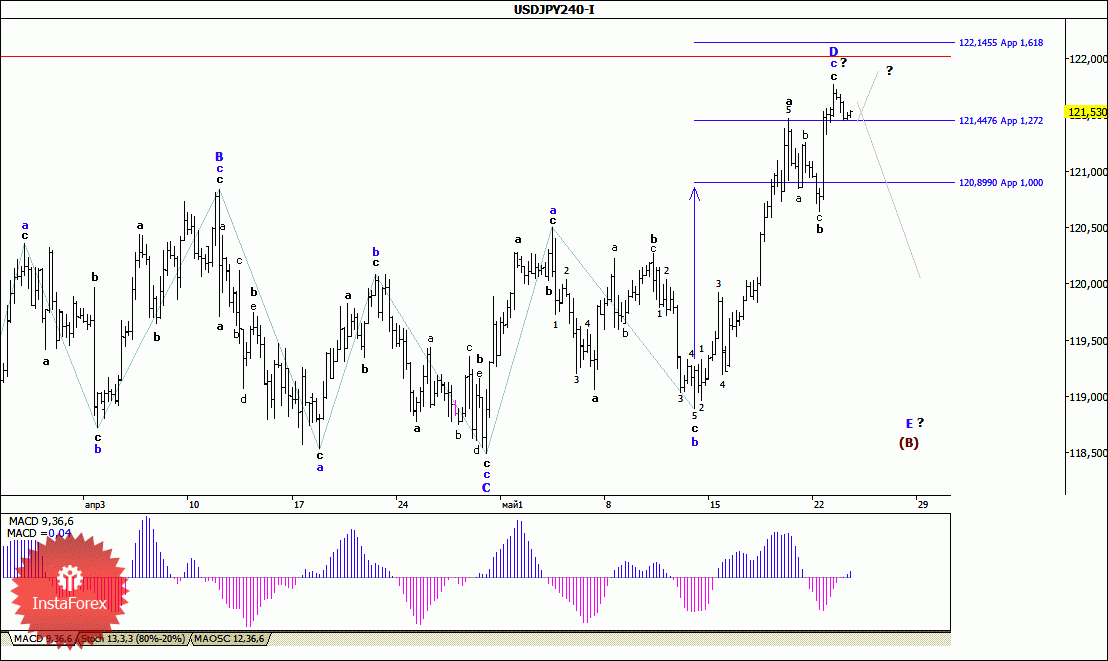Select the 120,8990 App 1,000 Fibonacci label

coord(1001,182)
